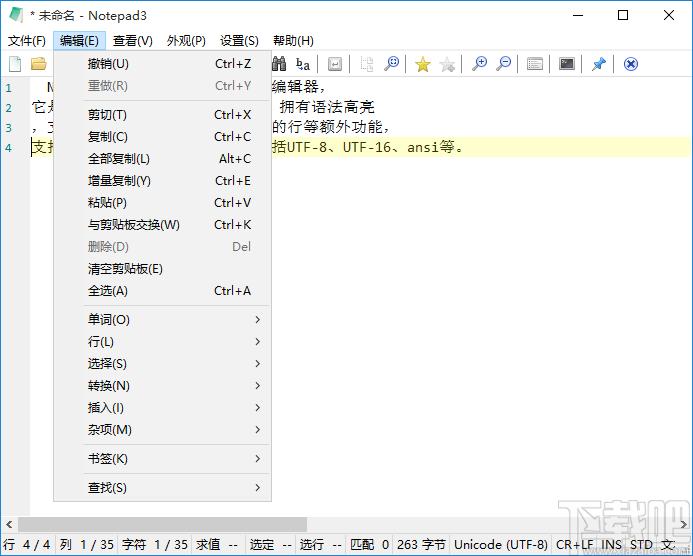Click line number 1 in the margin

coord(8,88)
